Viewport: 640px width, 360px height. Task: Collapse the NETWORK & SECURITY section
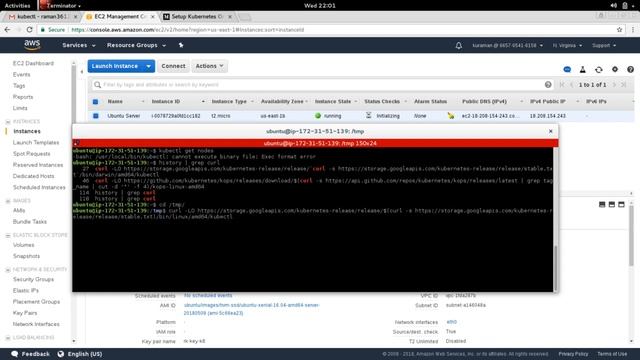(x=8, y=270)
